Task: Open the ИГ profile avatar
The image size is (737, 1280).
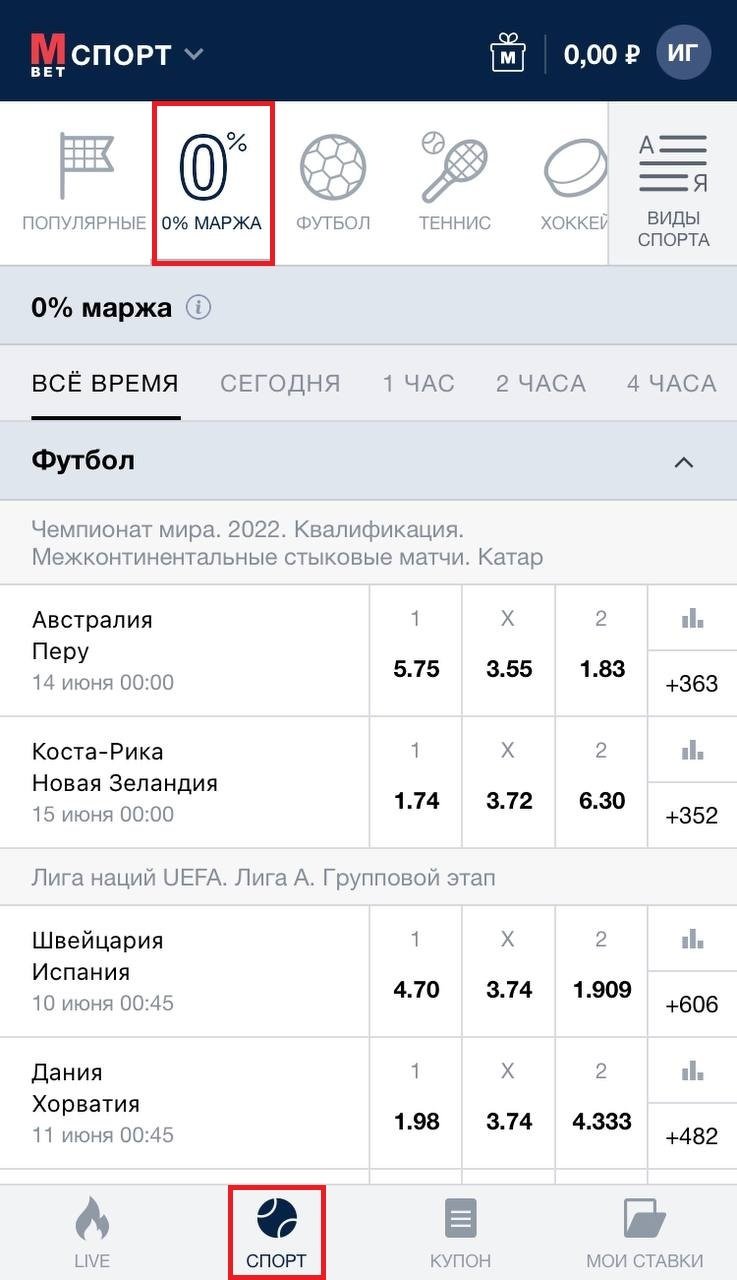Action: (x=684, y=53)
